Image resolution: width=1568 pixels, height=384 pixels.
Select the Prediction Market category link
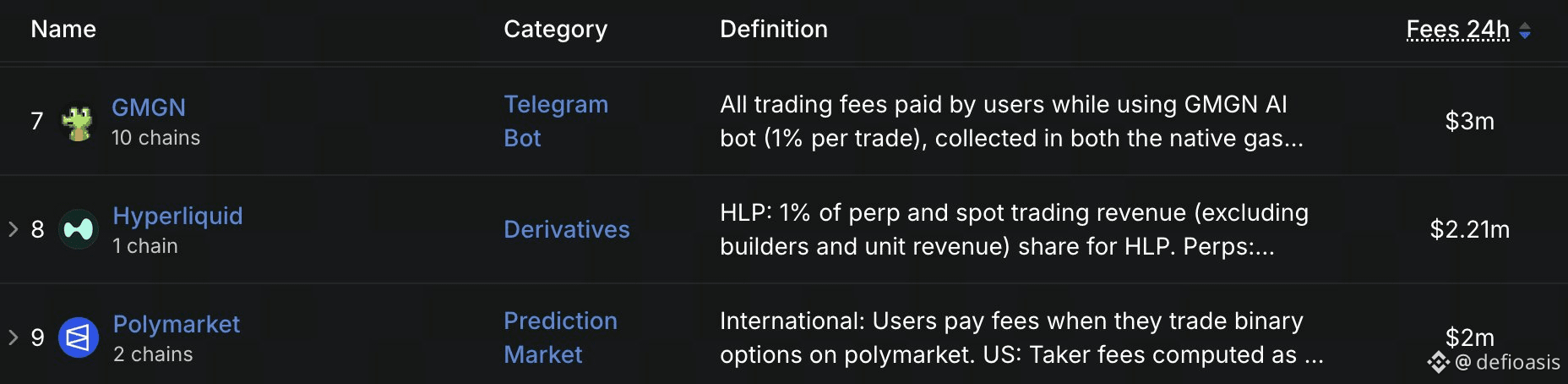(560, 337)
